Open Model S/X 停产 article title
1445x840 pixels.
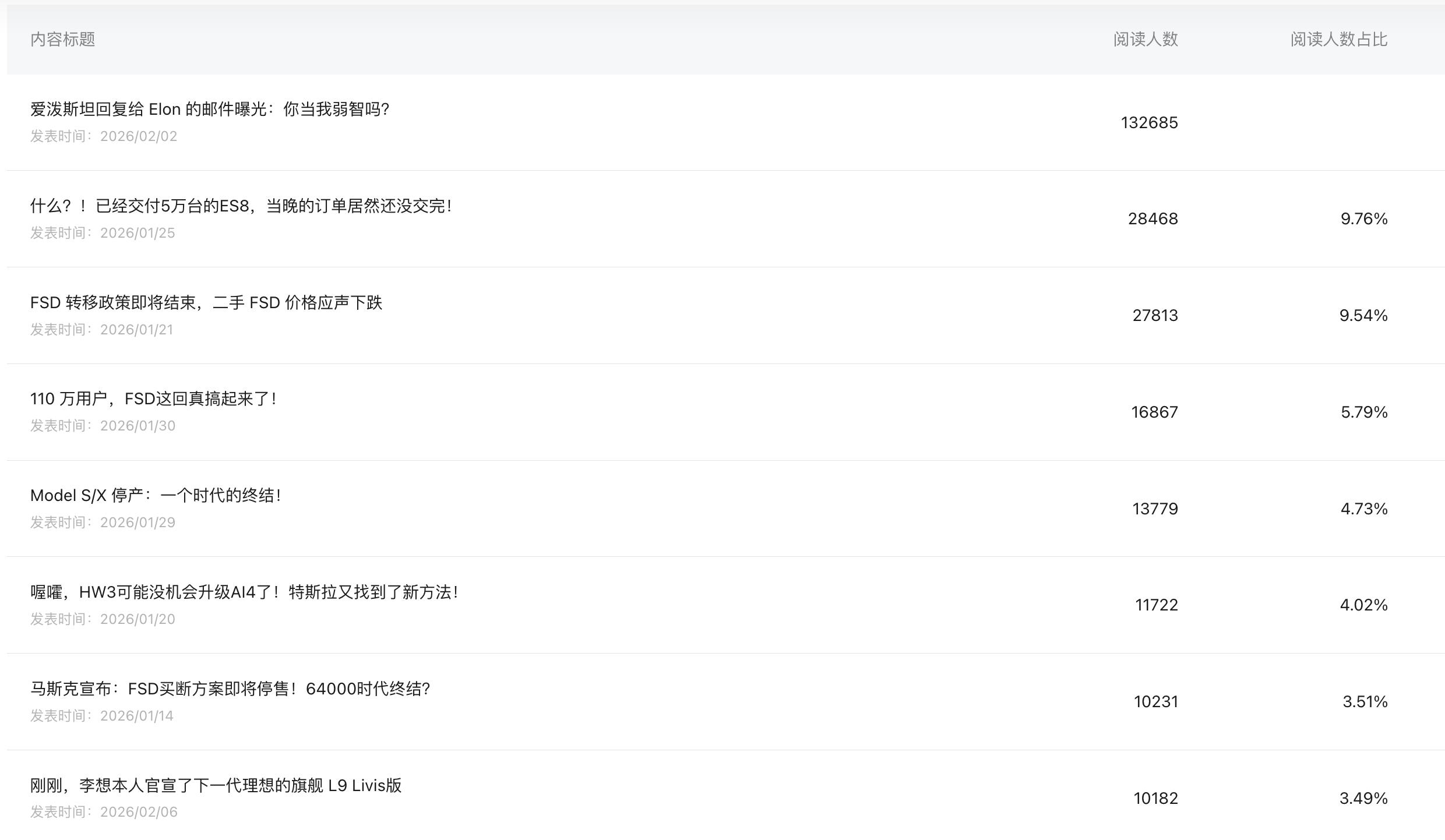tap(156, 496)
